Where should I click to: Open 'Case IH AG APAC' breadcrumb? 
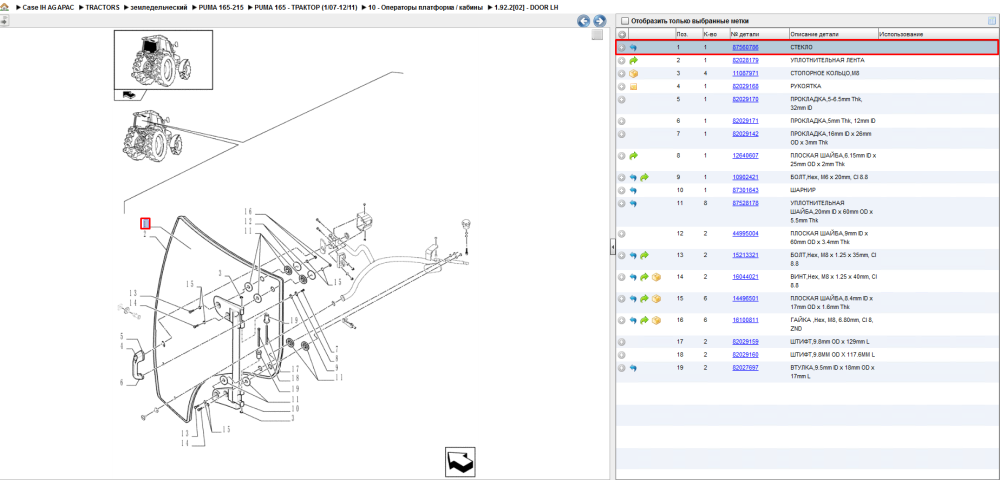48,7
